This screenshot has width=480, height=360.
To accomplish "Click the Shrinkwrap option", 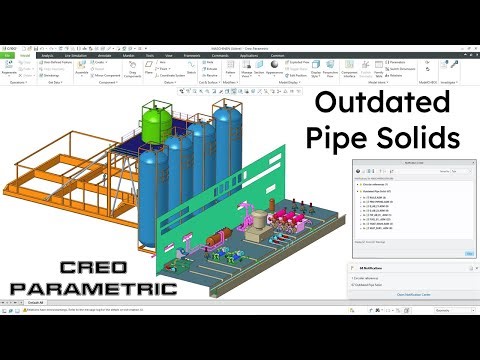I will (49, 75).
